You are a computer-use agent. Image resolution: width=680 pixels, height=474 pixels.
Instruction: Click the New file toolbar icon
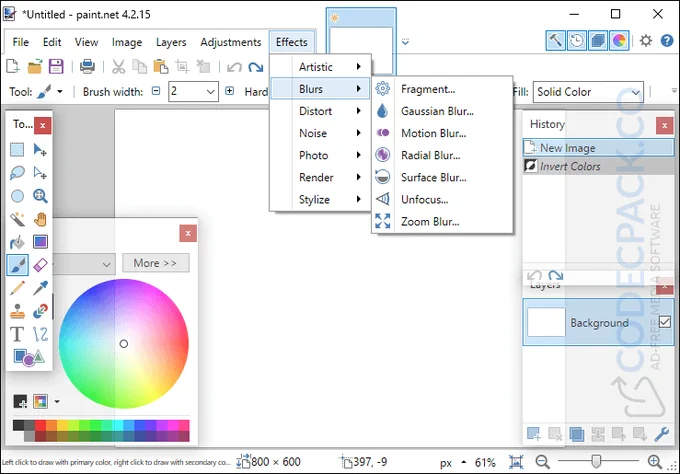point(13,66)
